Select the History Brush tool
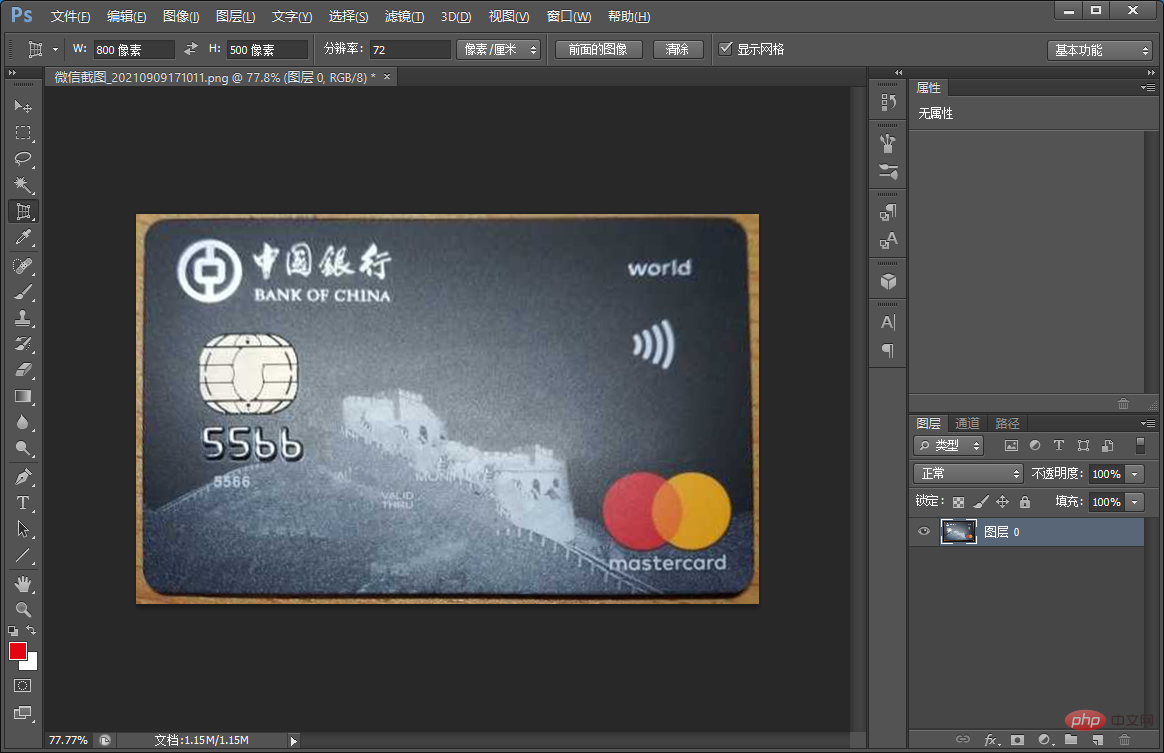 coord(23,344)
